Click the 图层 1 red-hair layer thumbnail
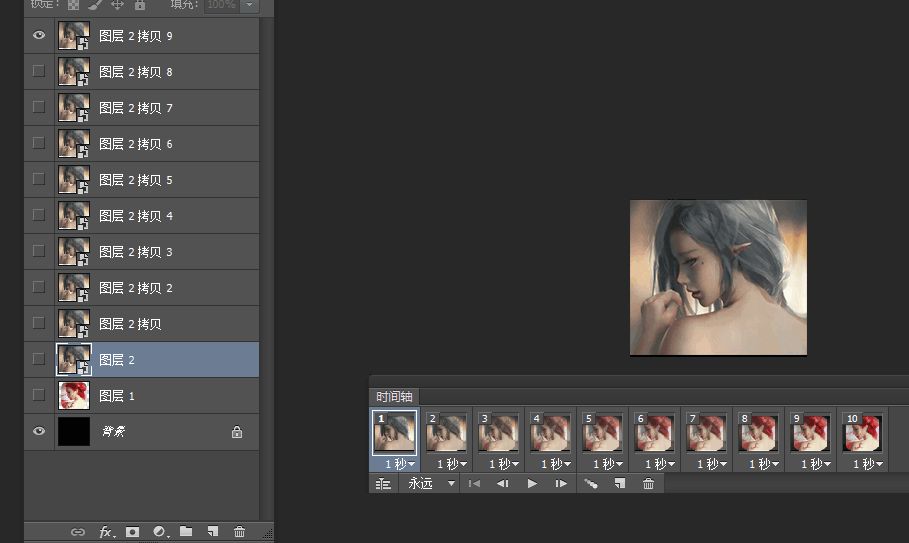909x543 pixels. click(74, 395)
